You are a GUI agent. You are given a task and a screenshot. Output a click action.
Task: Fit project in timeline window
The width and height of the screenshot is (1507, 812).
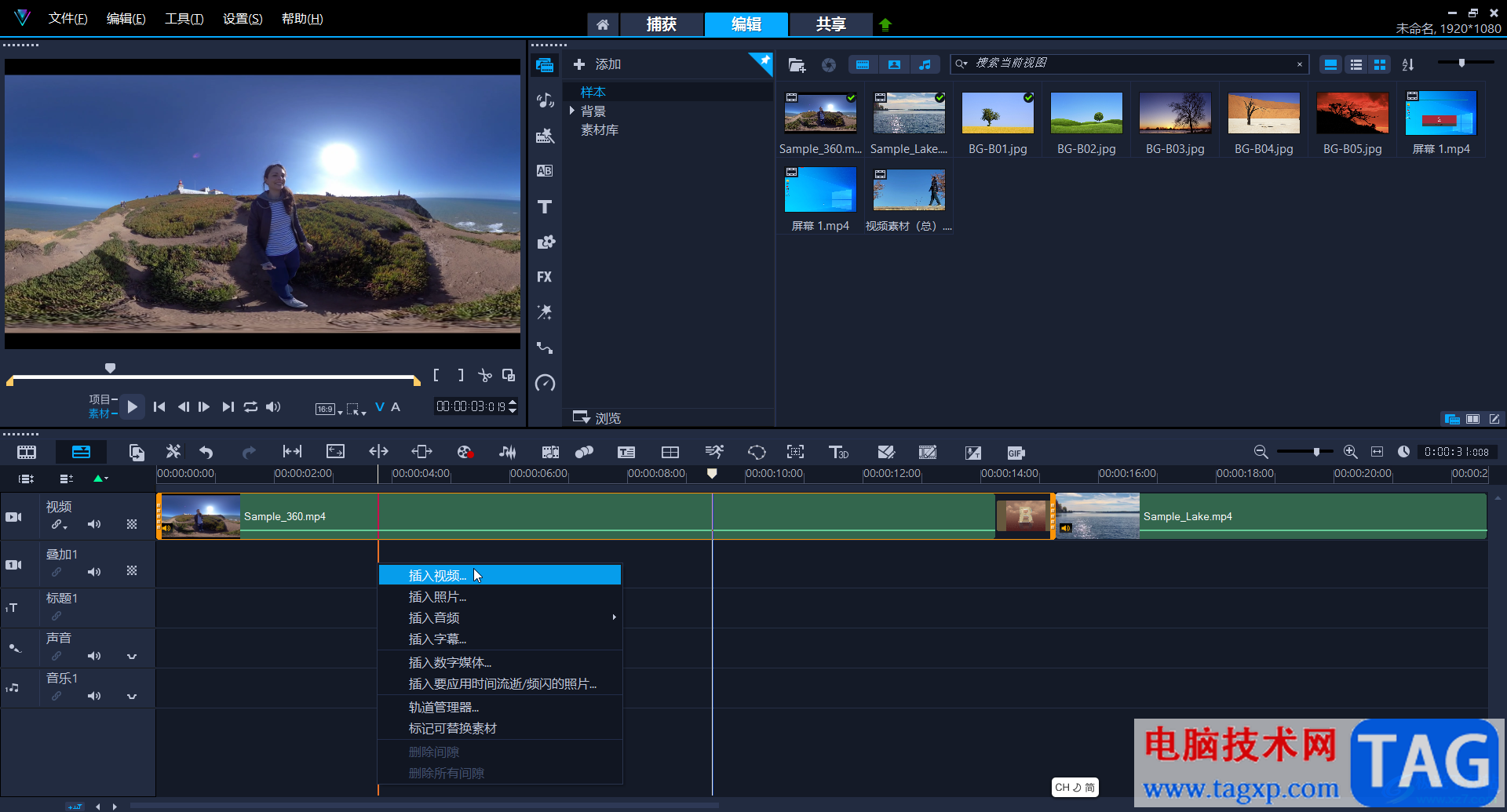(1377, 452)
